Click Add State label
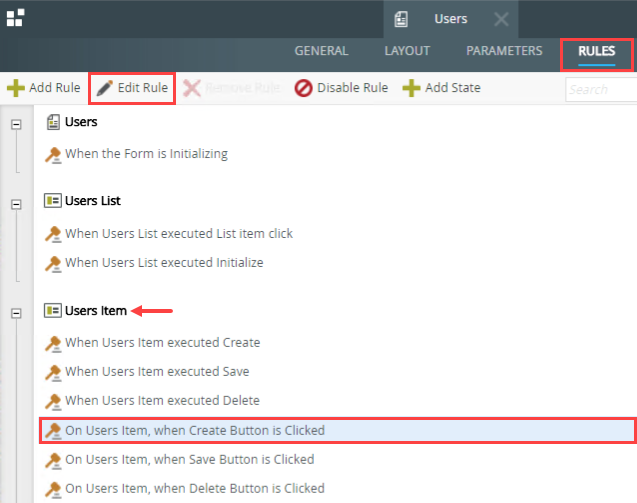This screenshot has width=637, height=503. (x=453, y=88)
